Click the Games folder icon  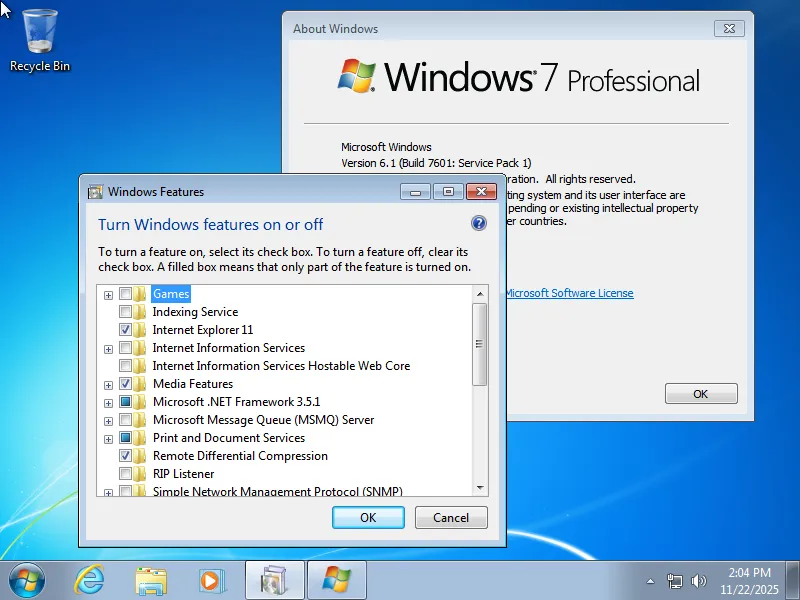coord(140,294)
